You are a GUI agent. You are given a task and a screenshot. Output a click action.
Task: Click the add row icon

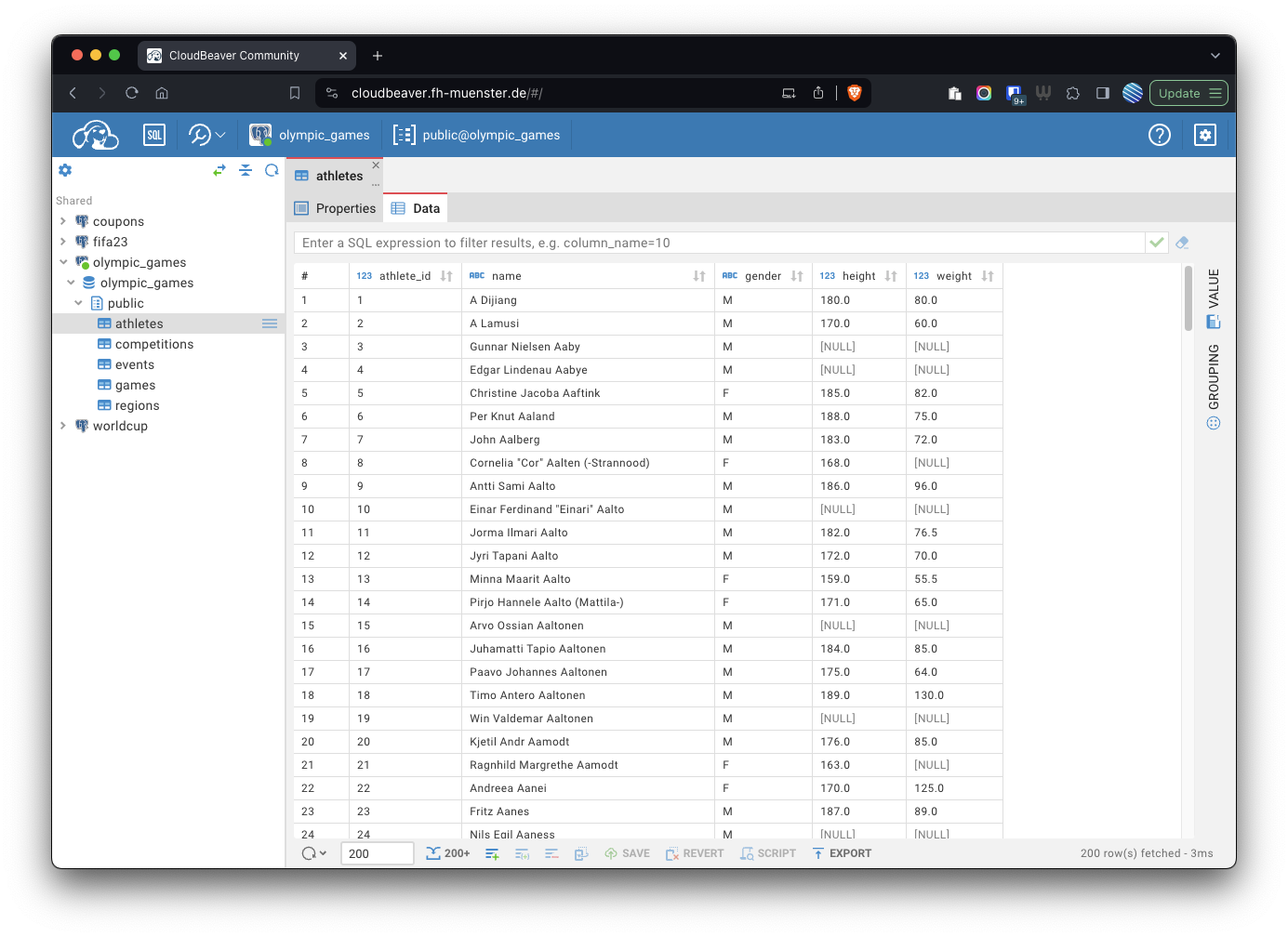click(492, 853)
